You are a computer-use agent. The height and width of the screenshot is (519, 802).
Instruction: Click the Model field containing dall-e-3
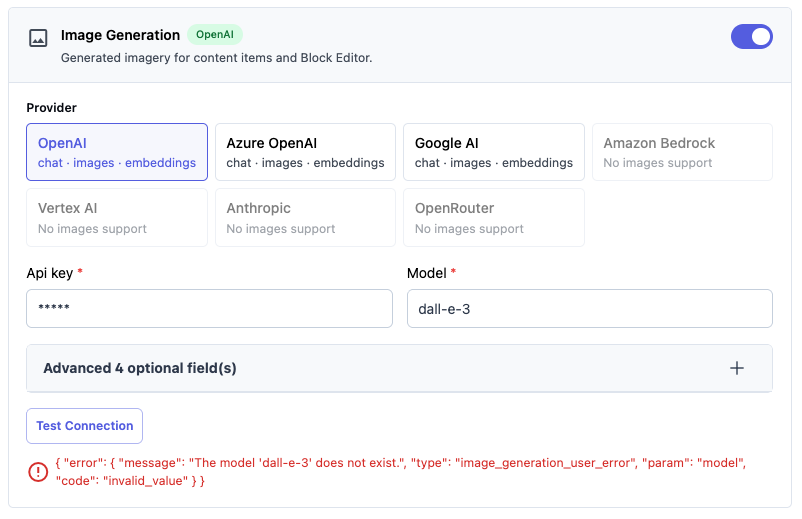[x=590, y=308]
